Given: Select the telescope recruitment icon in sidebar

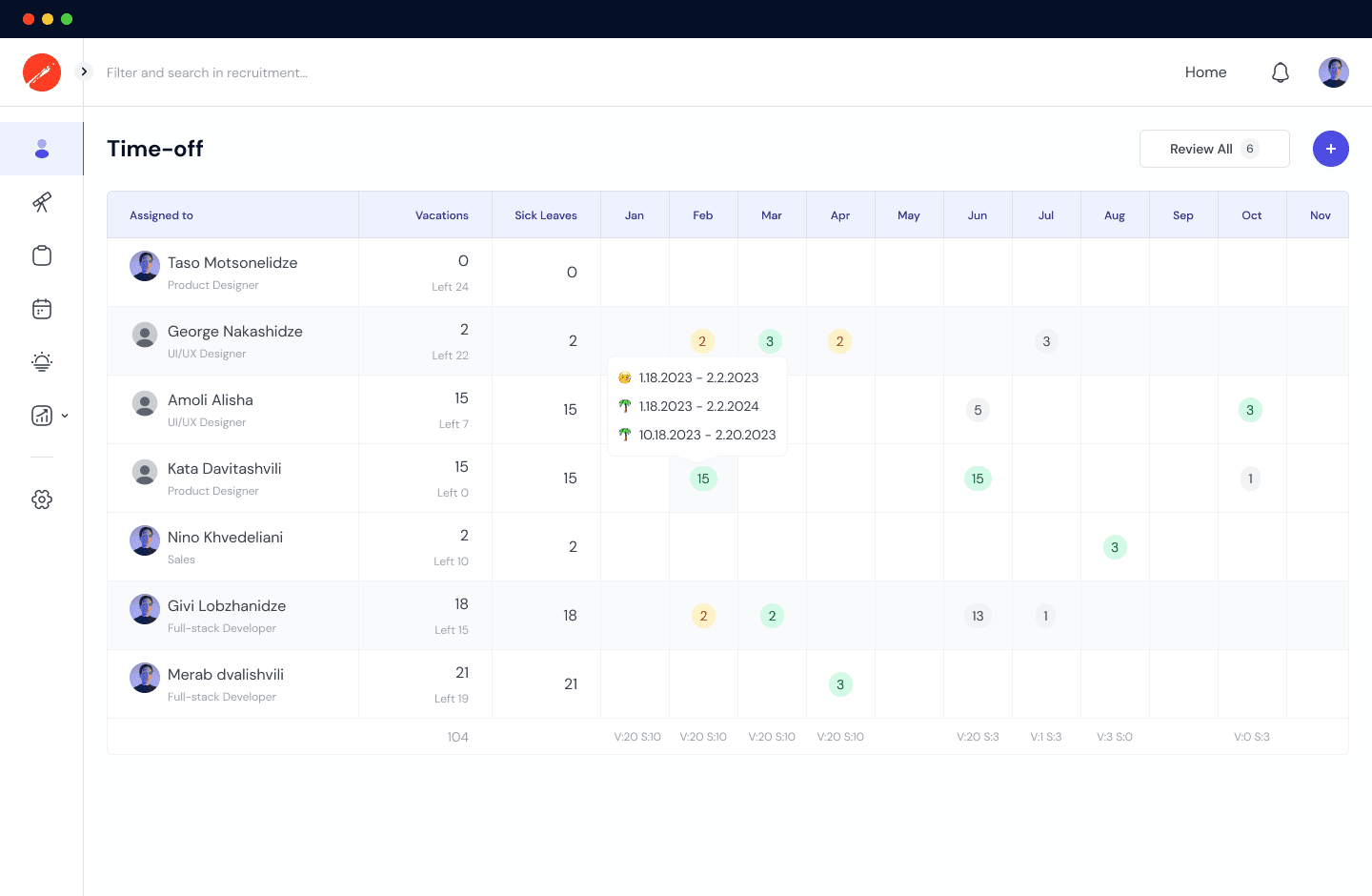Looking at the screenshot, I should (x=42, y=202).
